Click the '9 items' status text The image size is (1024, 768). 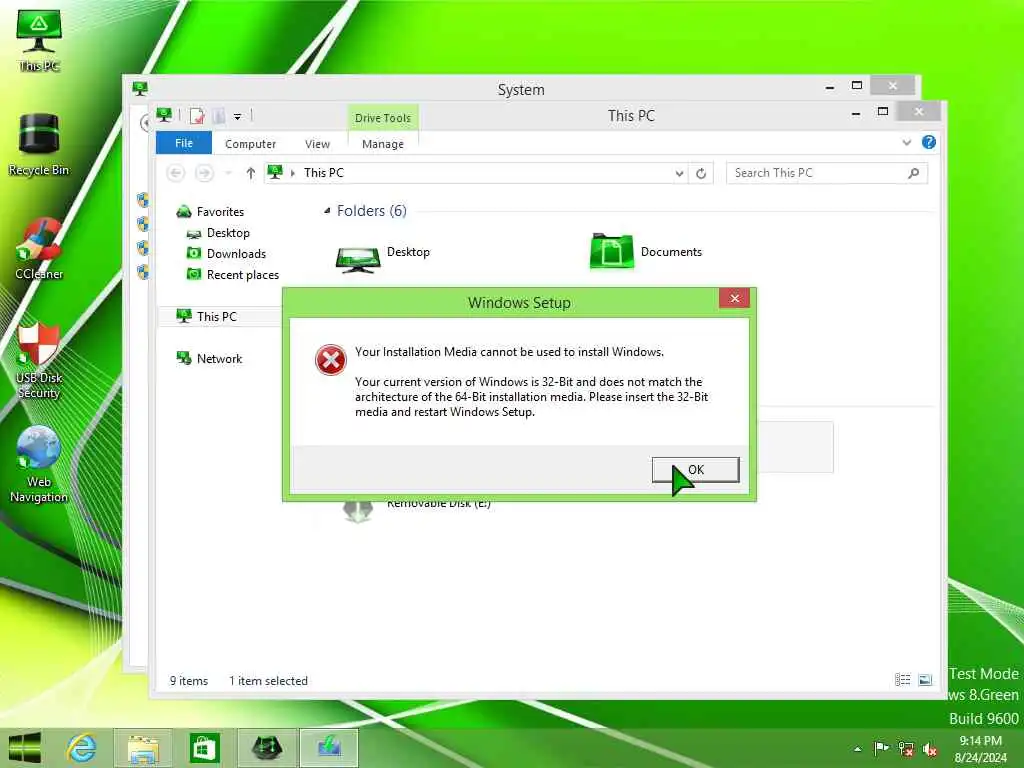[189, 680]
